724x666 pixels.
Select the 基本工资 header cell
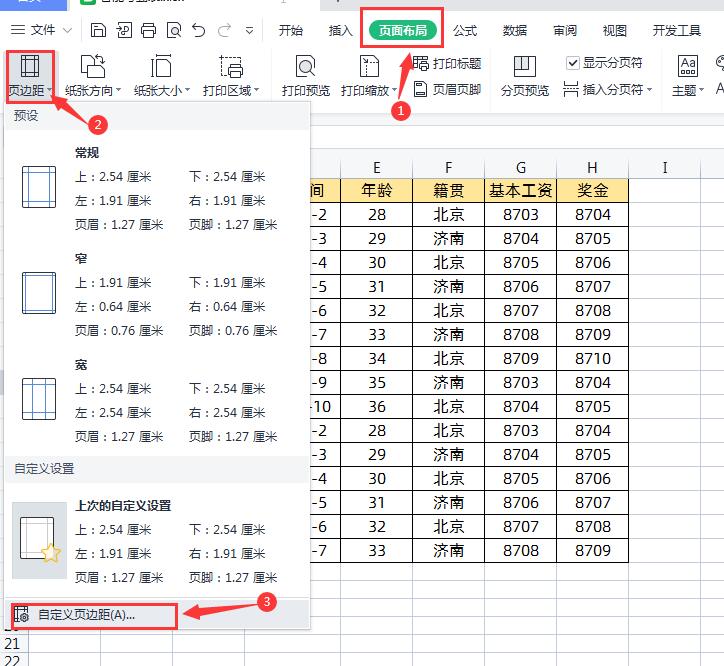coord(521,190)
